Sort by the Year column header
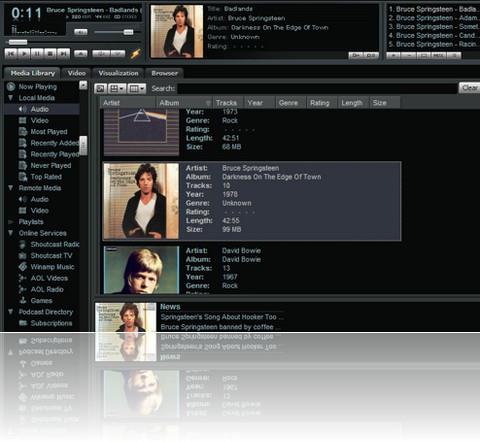The height and width of the screenshot is (442, 480). (x=259, y=103)
